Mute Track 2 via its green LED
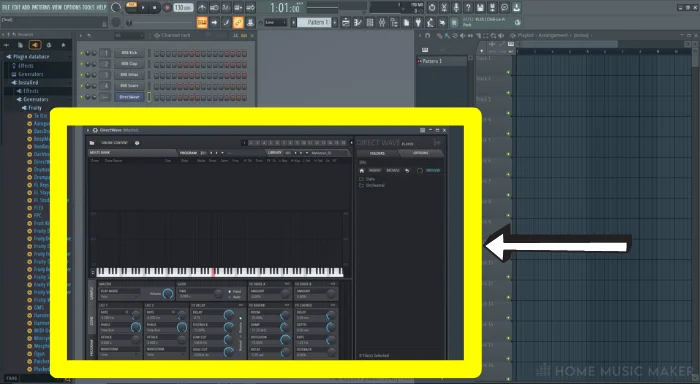Viewport: 700px width, 384px height. pyautogui.click(x=508, y=93)
